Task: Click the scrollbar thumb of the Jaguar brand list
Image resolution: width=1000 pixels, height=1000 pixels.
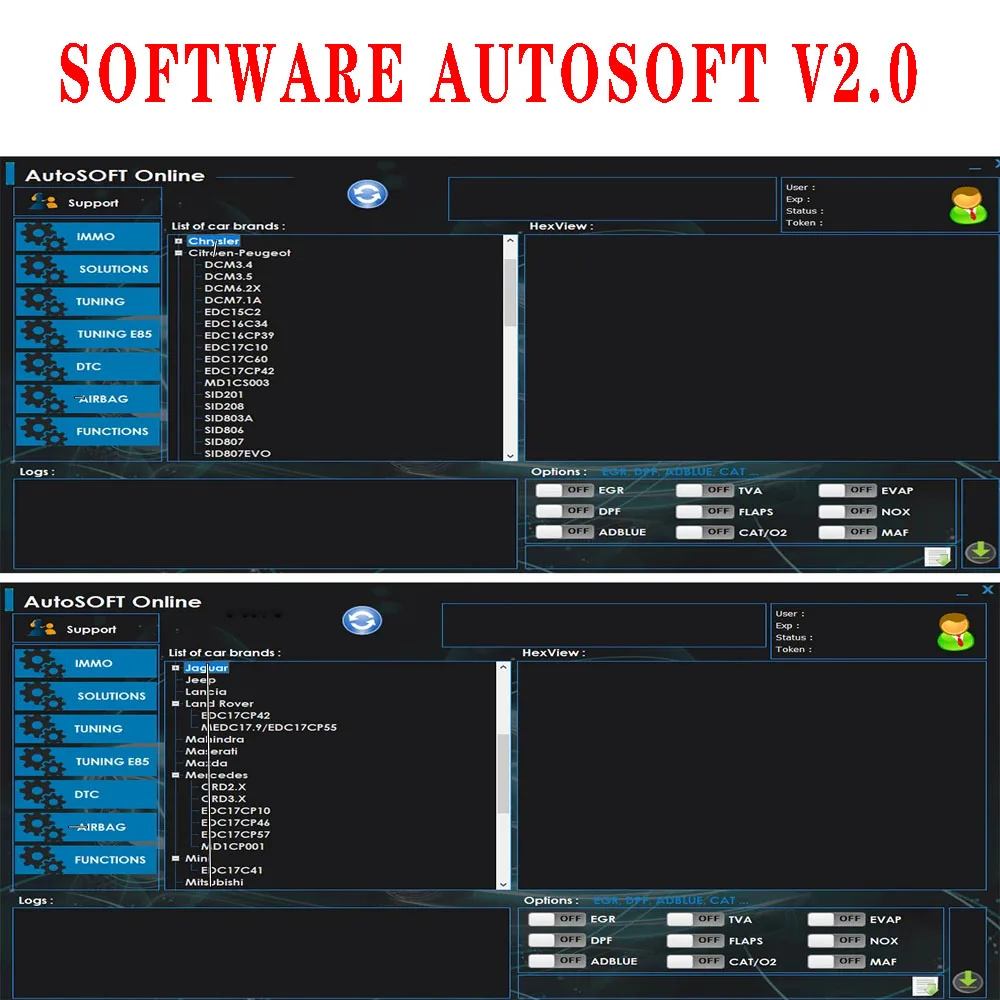Action: [503, 773]
